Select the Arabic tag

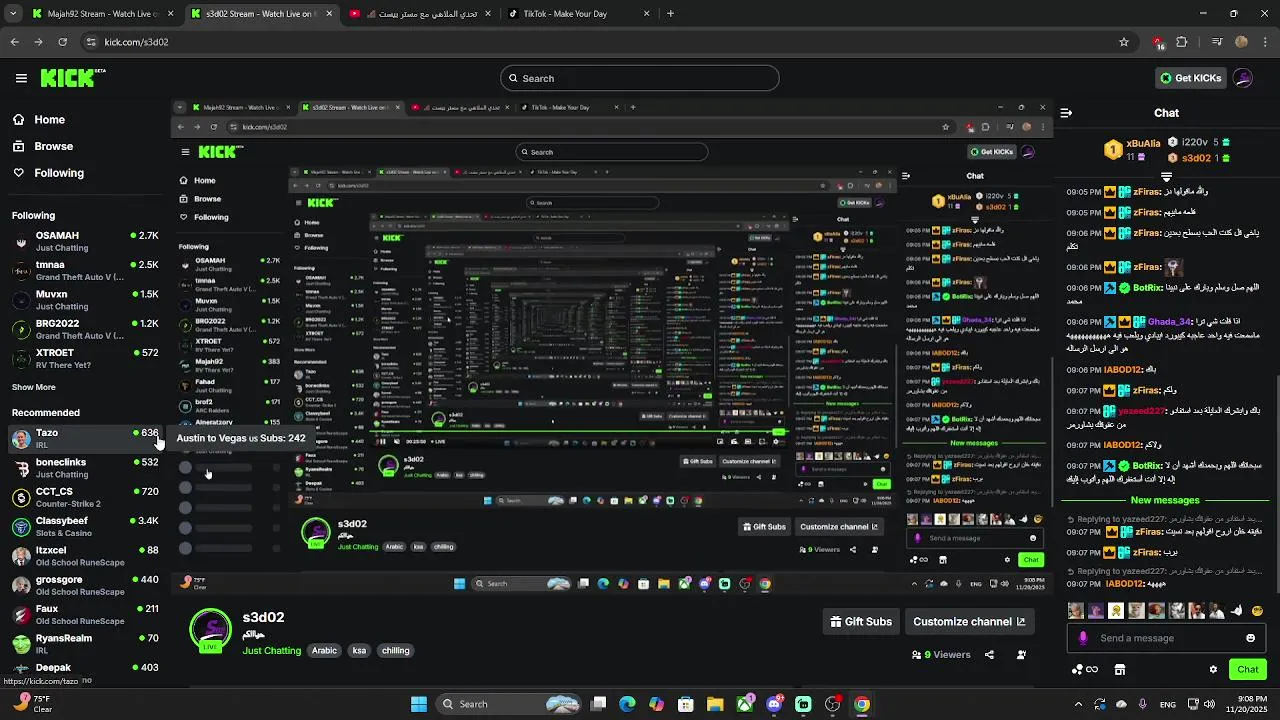click(x=324, y=650)
